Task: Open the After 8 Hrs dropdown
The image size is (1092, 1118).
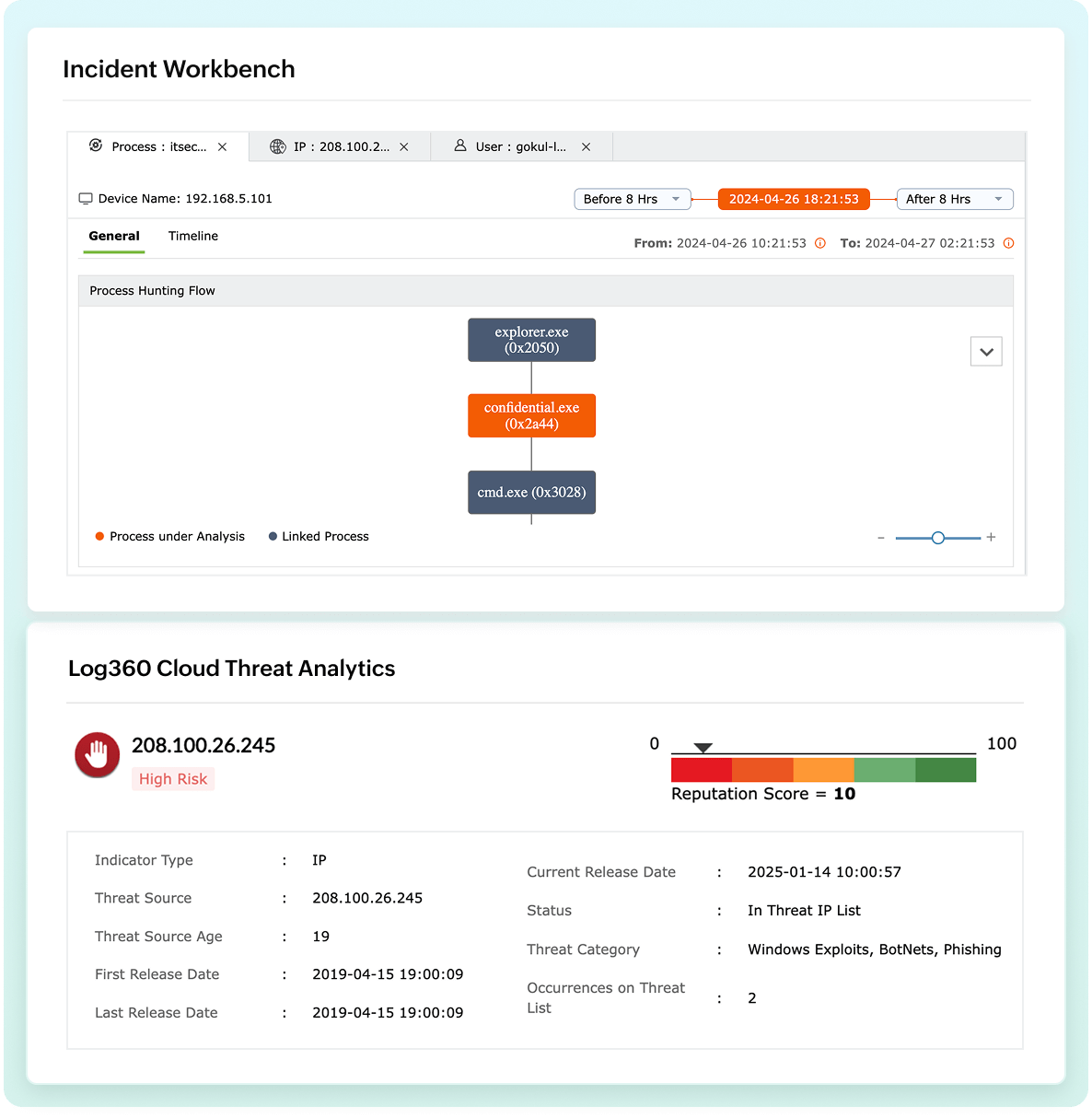Action: tap(955, 199)
